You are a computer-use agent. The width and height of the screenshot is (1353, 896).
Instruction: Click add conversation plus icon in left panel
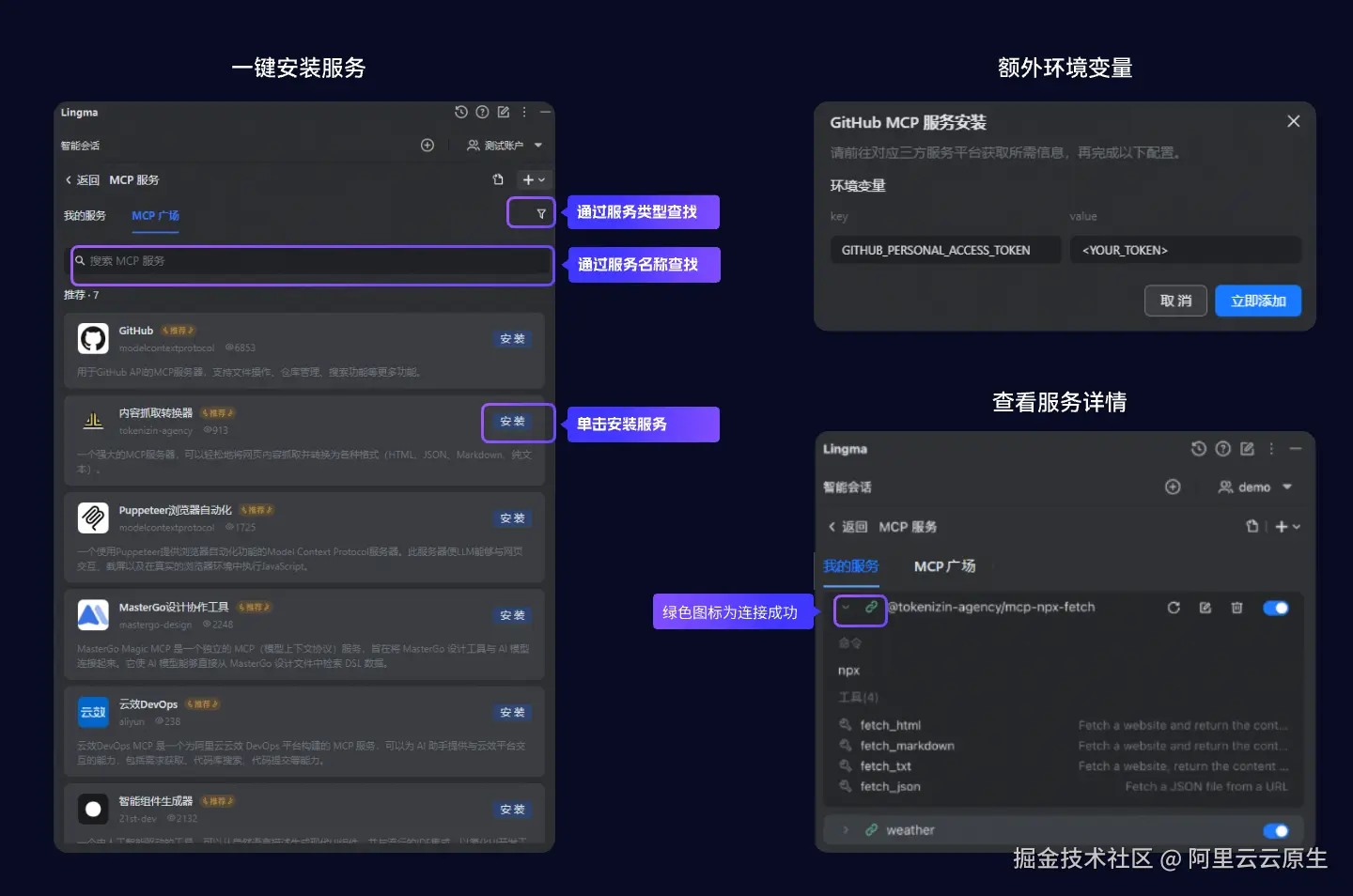[428, 145]
